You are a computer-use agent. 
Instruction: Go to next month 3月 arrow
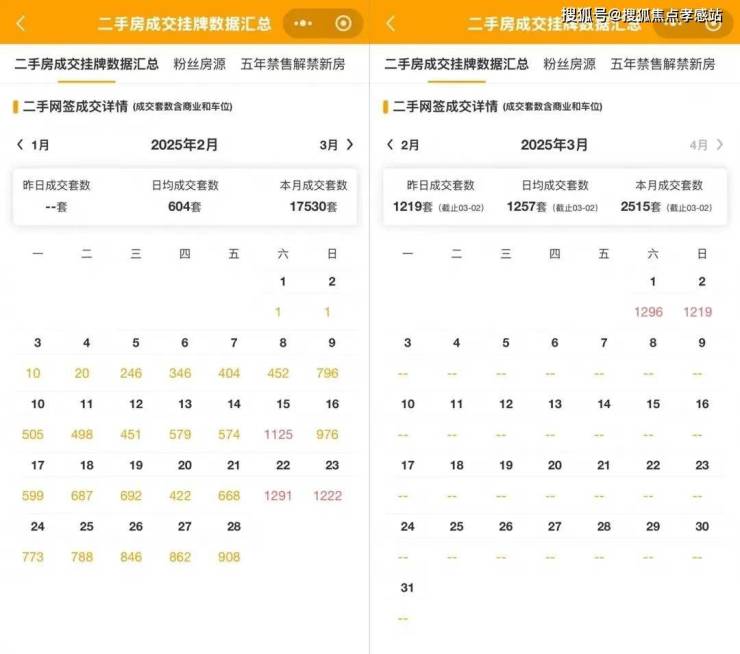tap(350, 144)
